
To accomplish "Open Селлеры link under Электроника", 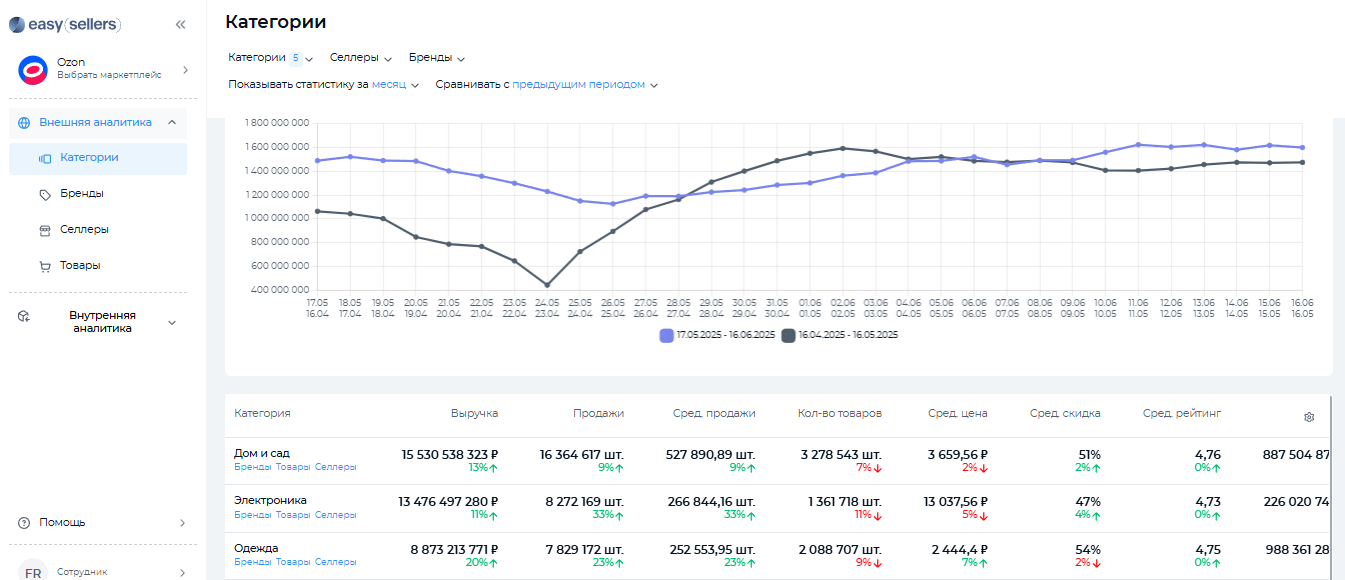I will pyautogui.click(x=335, y=515).
